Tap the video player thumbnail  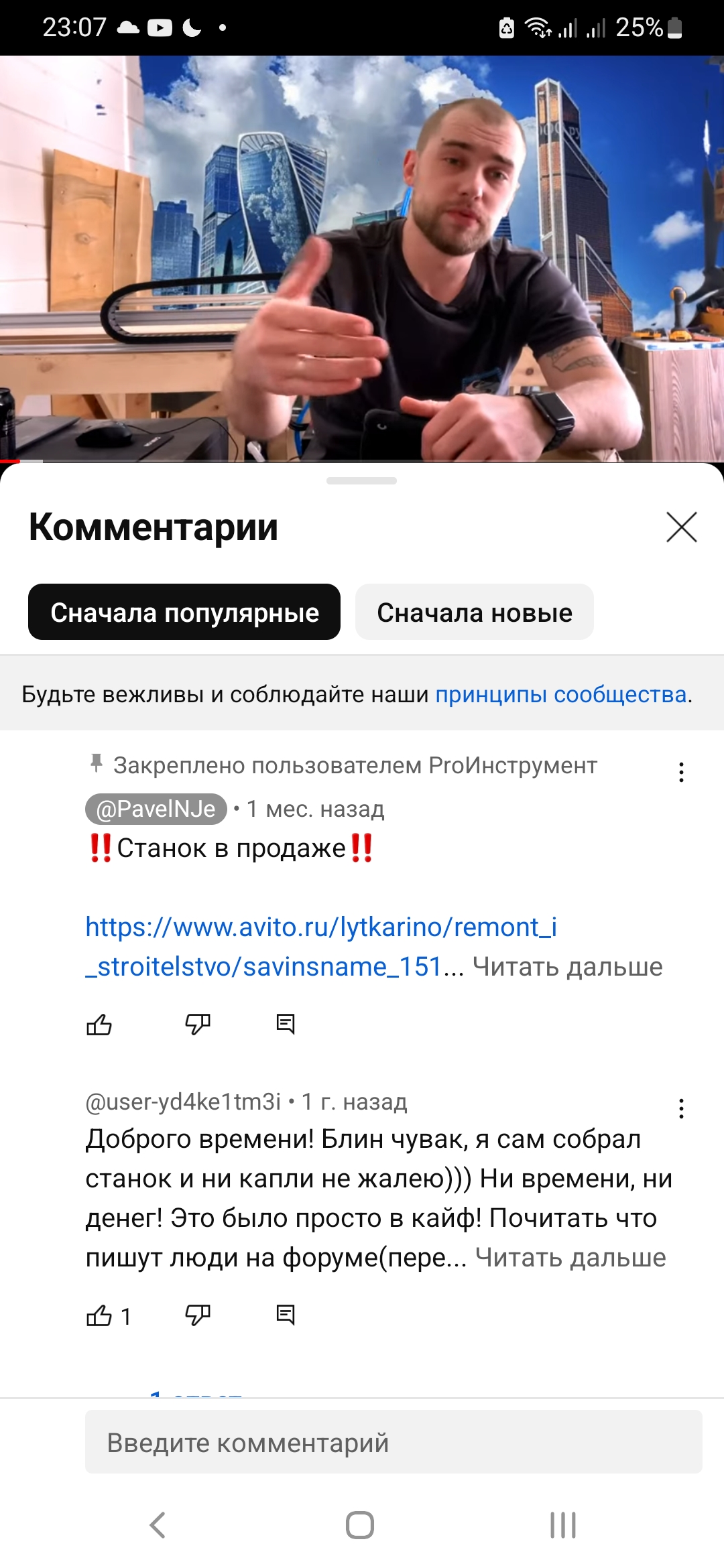click(362, 259)
